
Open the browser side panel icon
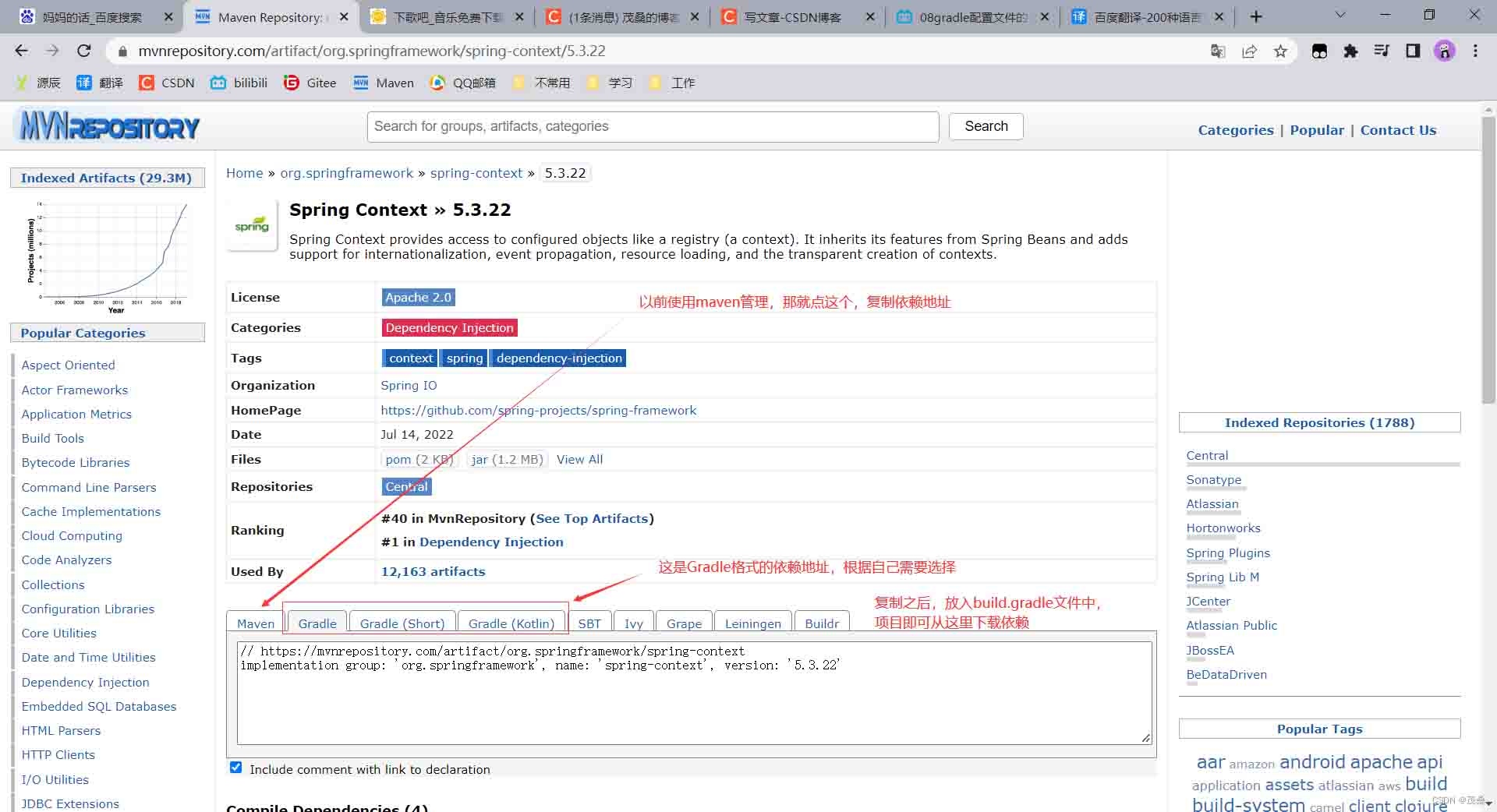(1413, 51)
